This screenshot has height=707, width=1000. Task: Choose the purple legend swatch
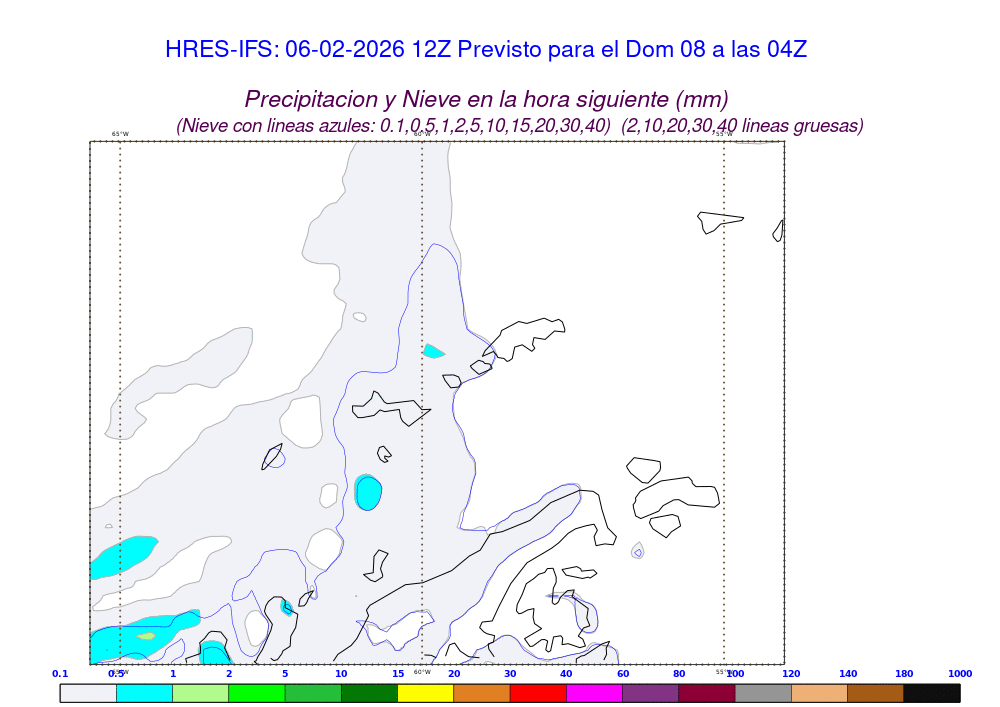(650, 693)
